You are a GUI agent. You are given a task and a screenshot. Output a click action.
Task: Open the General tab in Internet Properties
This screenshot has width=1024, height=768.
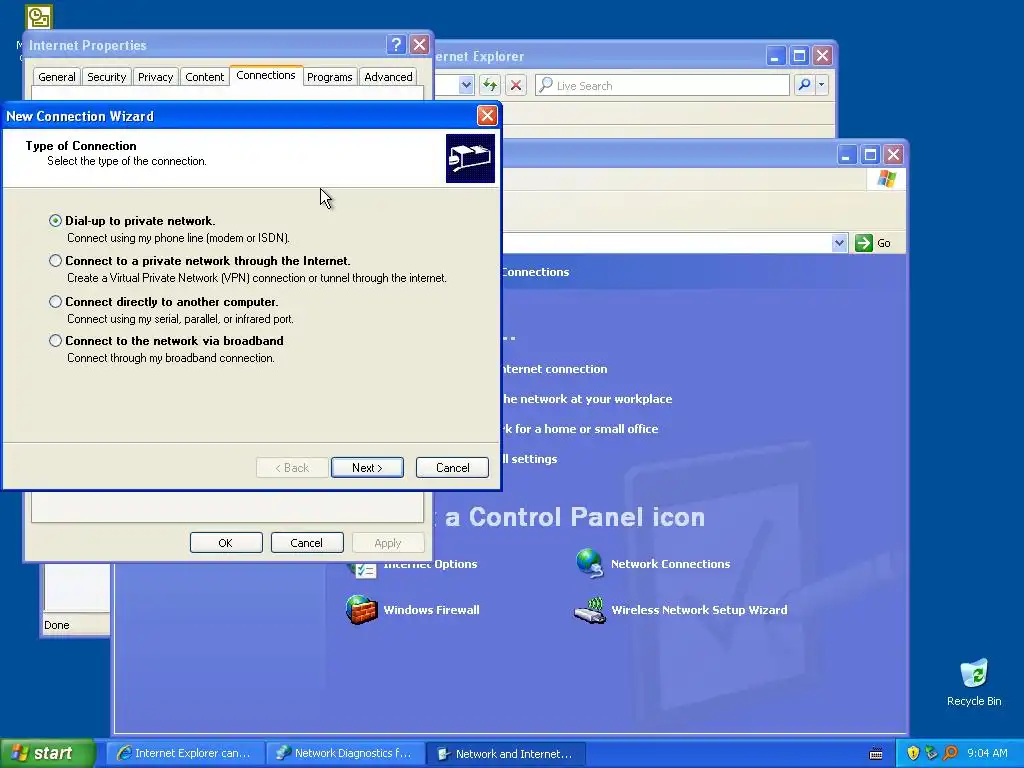tap(57, 77)
